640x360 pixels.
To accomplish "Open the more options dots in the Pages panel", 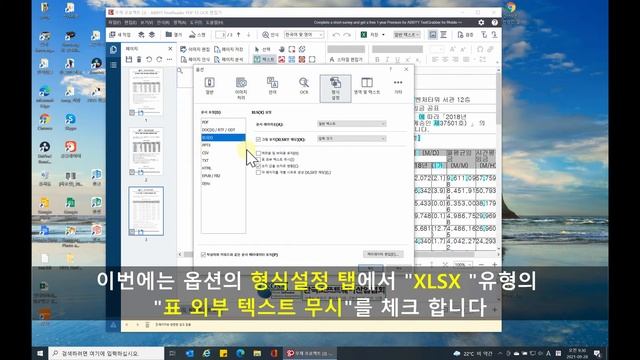I will pos(169,60).
